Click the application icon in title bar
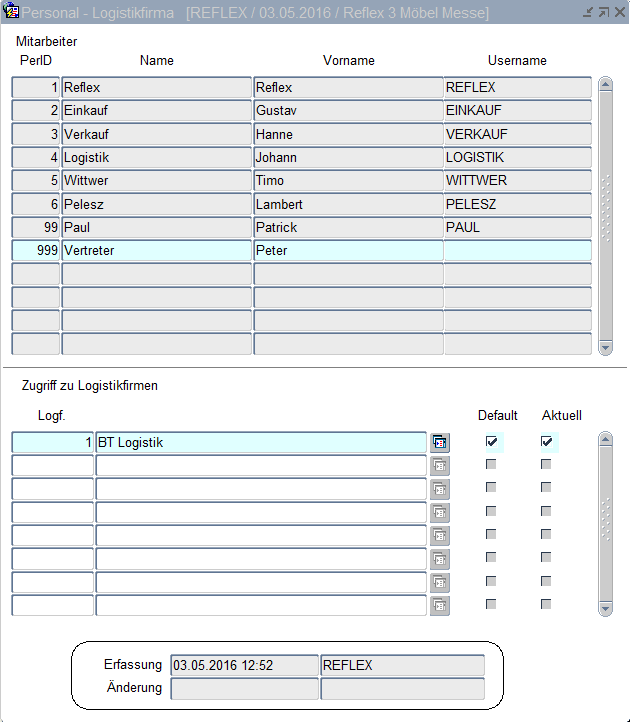The width and height of the screenshot is (630, 722). [x=12, y=13]
